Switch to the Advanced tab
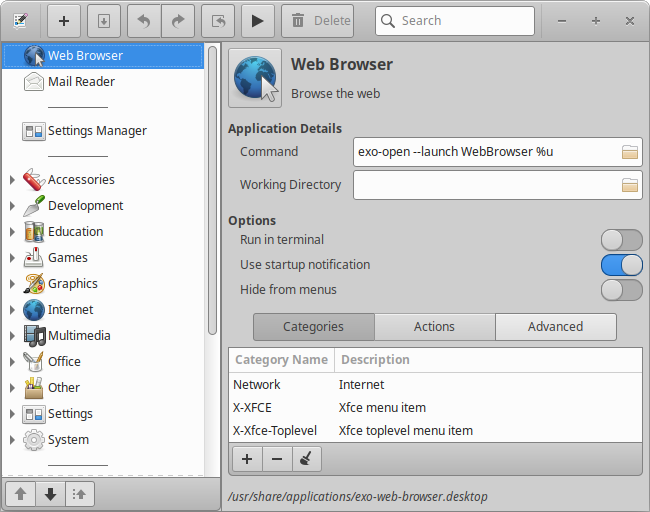The width and height of the screenshot is (650, 512). tap(555, 327)
